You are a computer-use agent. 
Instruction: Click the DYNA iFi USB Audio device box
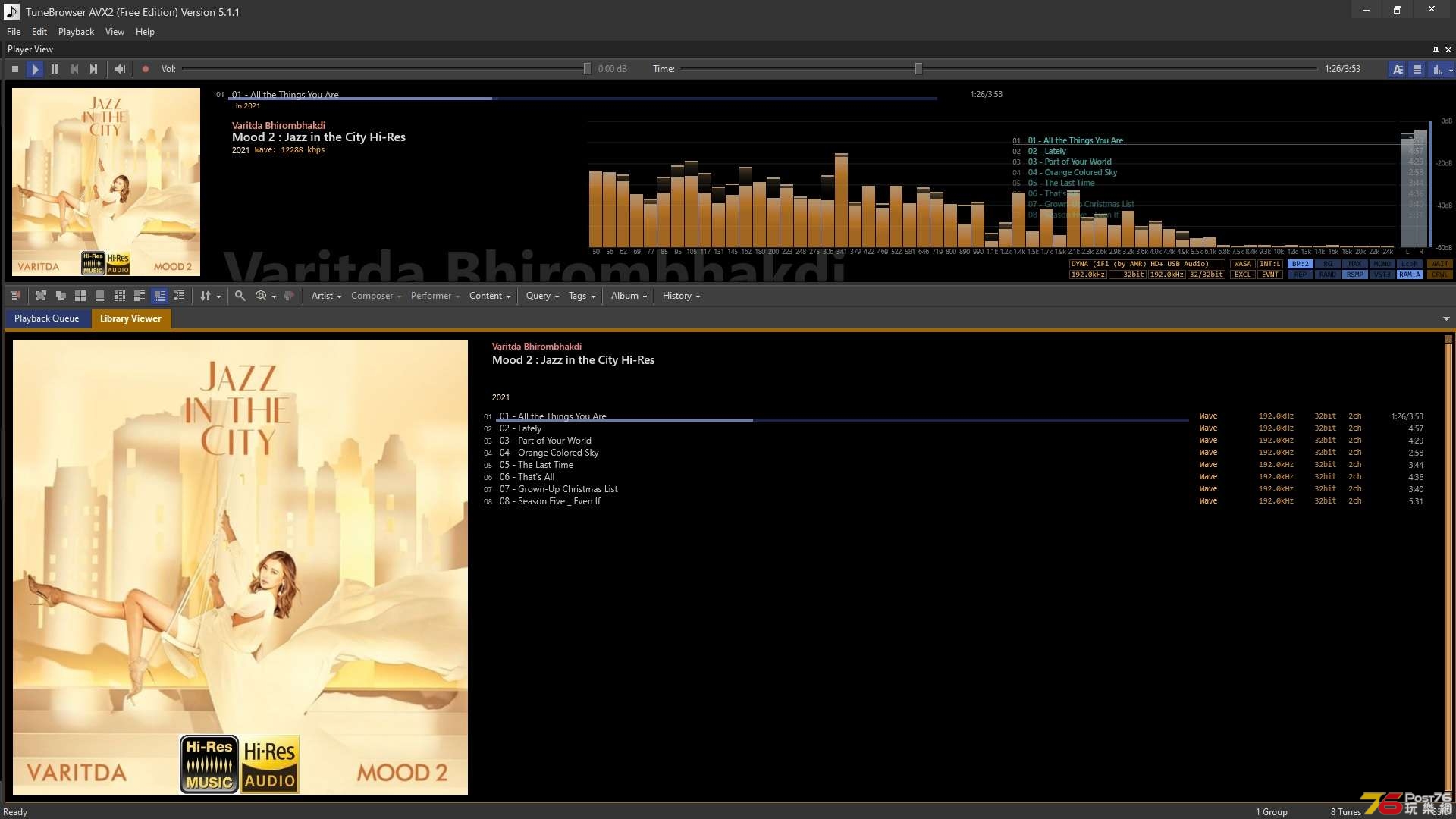coord(1147,264)
